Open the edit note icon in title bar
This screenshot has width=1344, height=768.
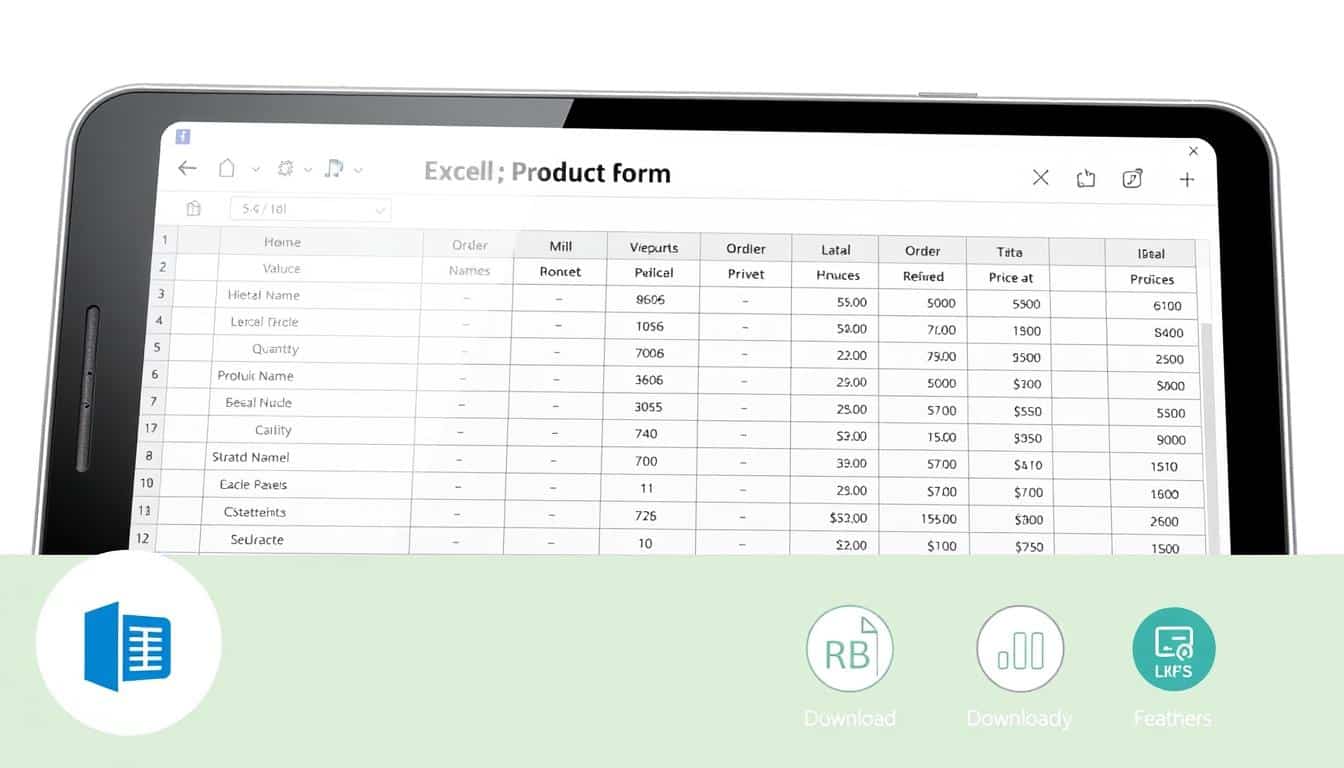tap(1132, 179)
